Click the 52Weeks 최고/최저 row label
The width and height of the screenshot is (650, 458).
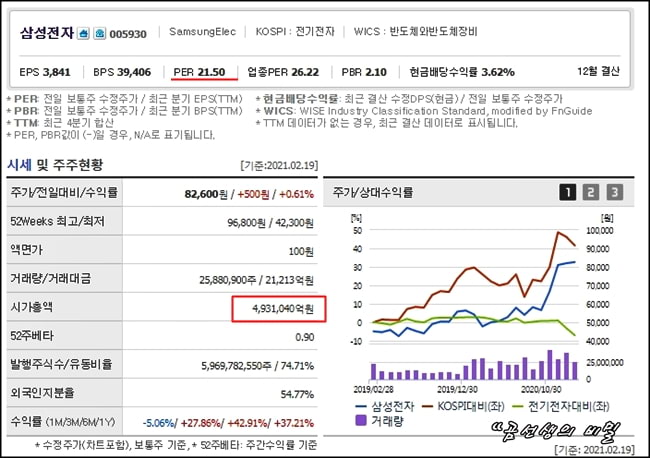[x=58, y=221]
